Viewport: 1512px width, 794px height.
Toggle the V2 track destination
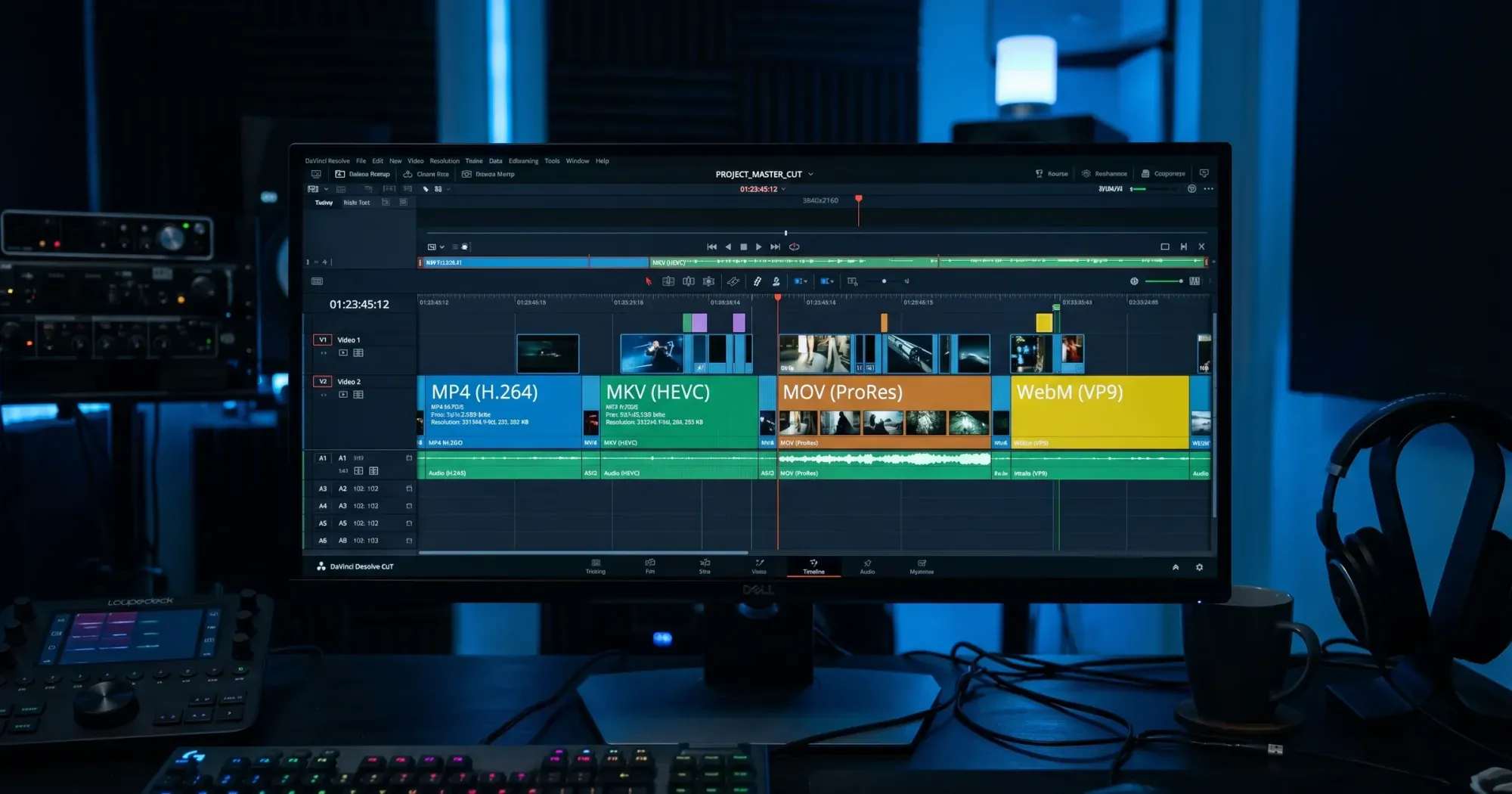pos(323,381)
